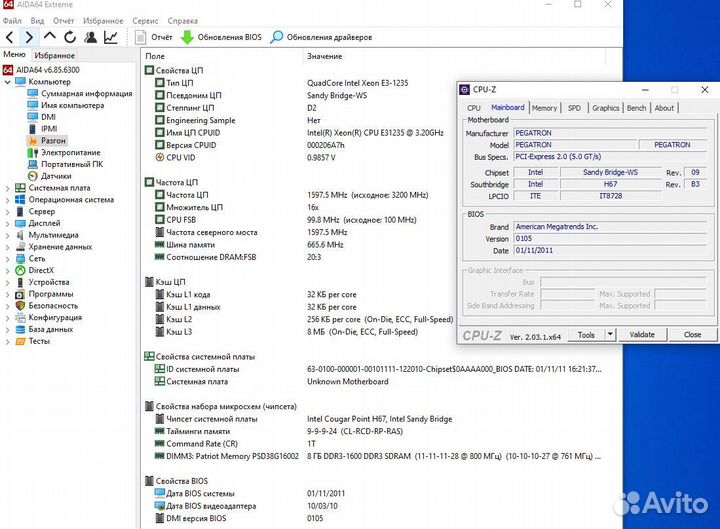Click the Значение column header
720x529 pixels.
325,56
